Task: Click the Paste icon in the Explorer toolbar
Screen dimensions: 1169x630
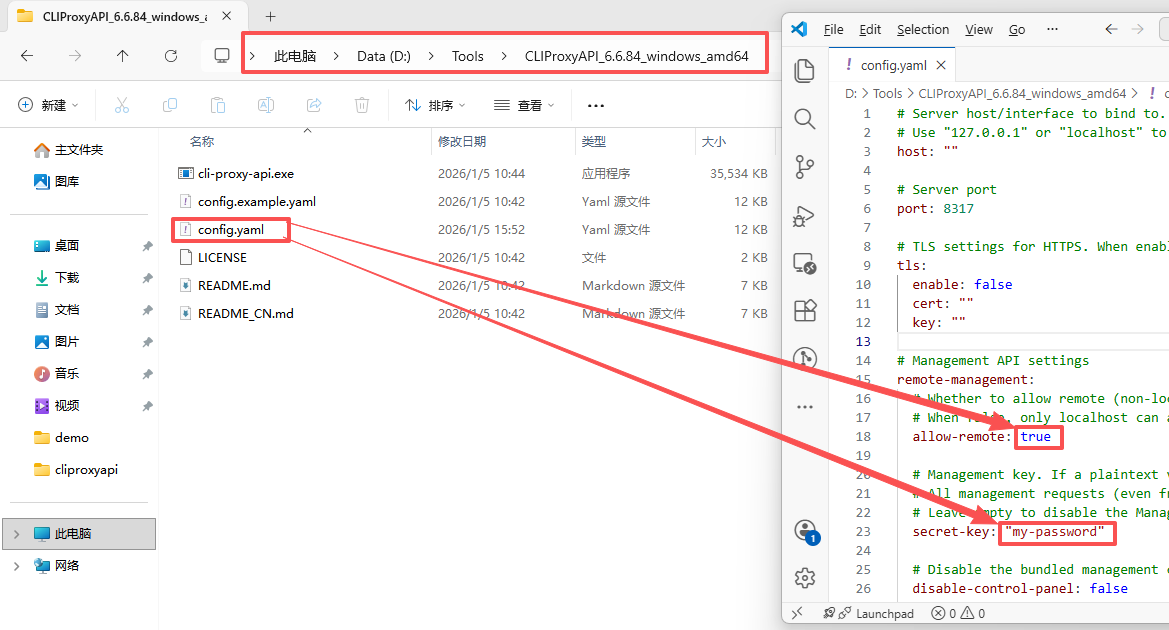Action: (217, 104)
